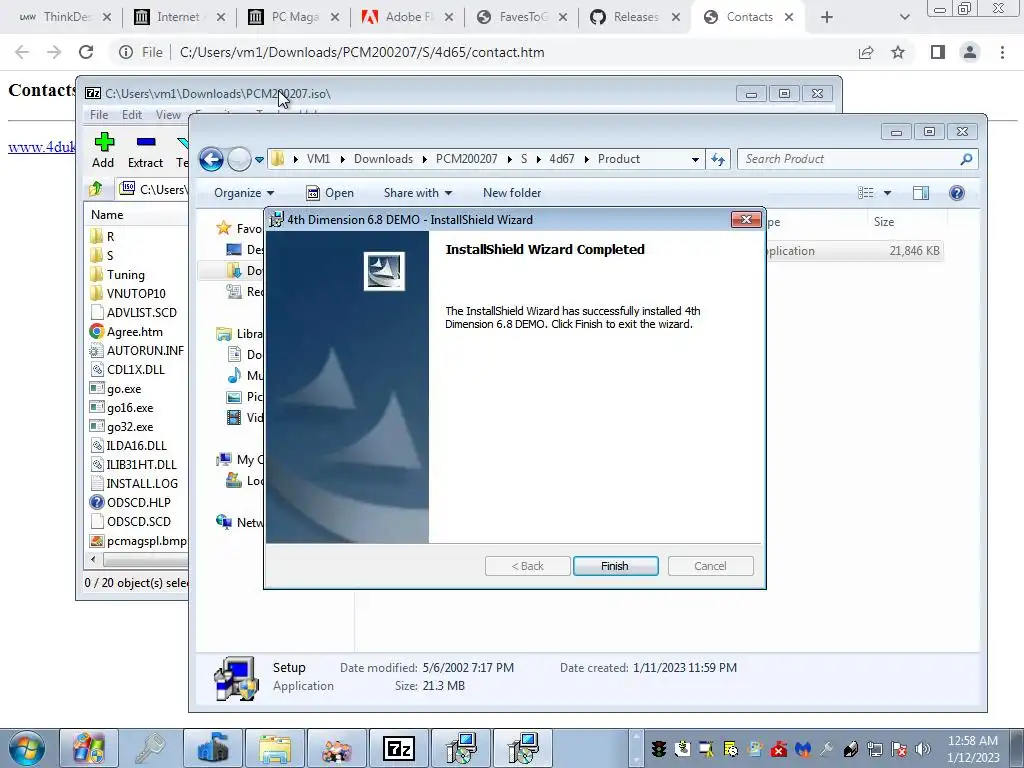The image size is (1024, 768).
Task: Click PCM200207 in the Explorer breadcrumb
Action: [x=466, y=159]
